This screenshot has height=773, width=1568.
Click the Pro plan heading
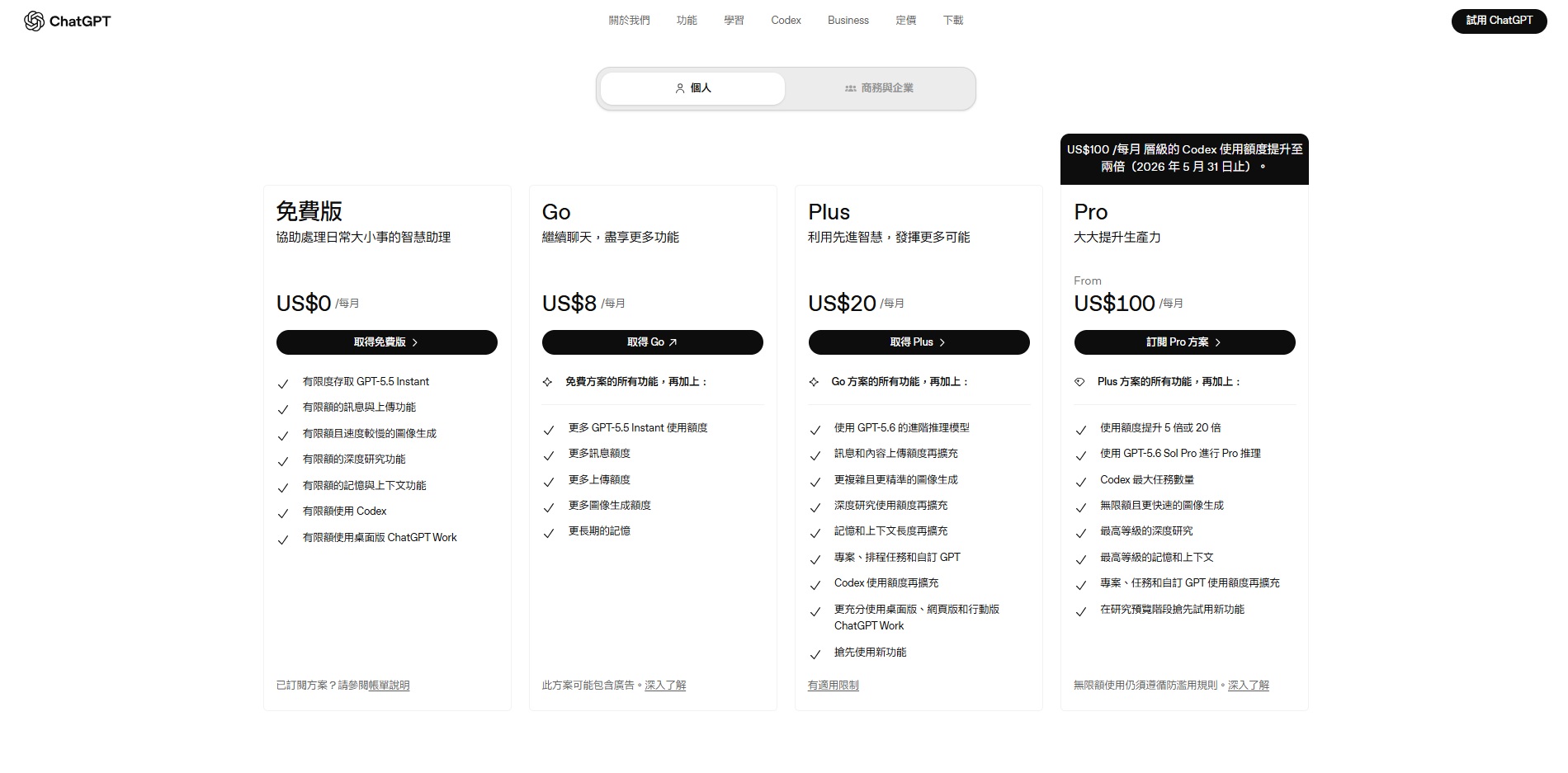(1091, 212)
